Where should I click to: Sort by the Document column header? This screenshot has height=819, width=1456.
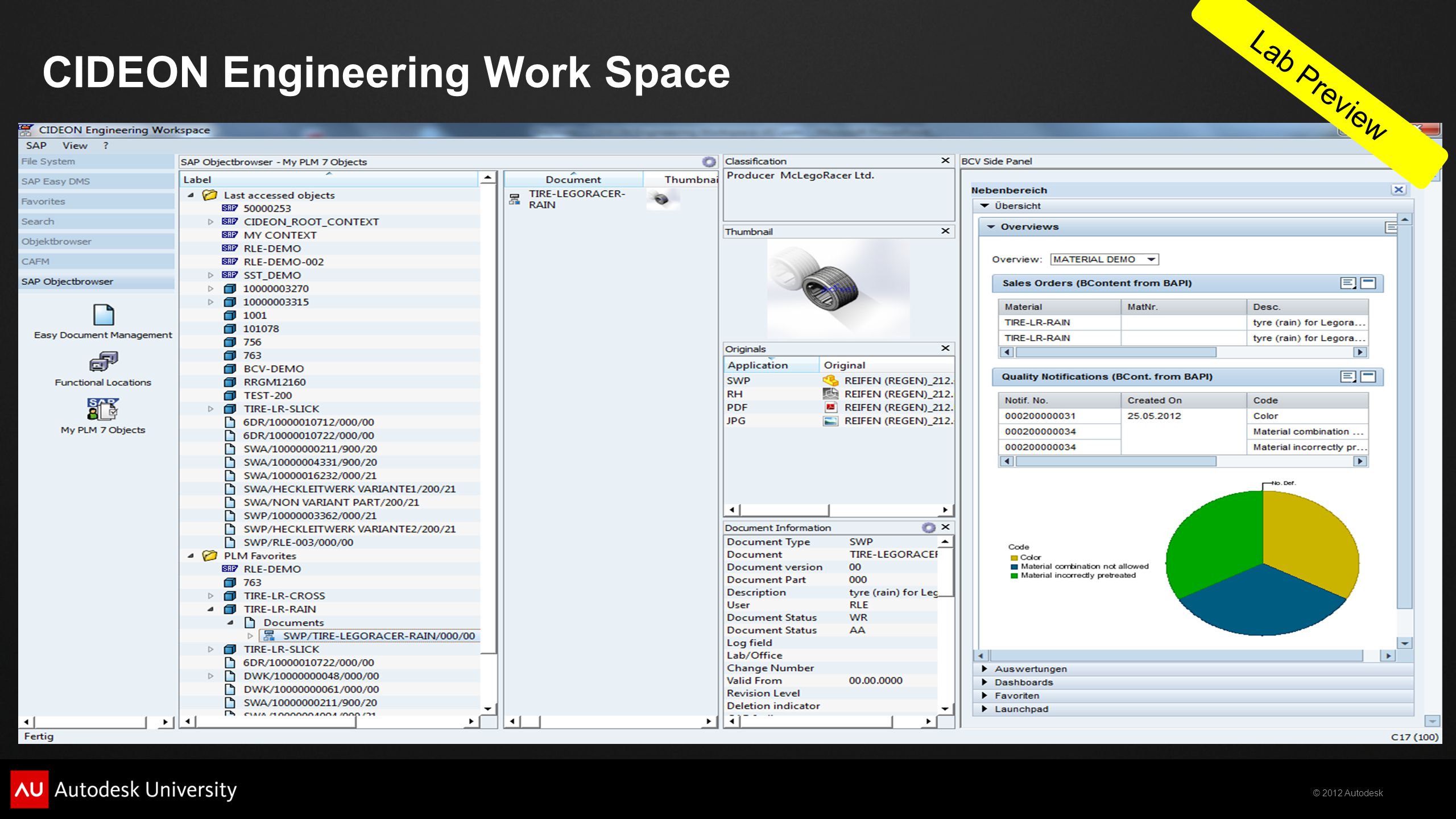[x=573, y=180]
